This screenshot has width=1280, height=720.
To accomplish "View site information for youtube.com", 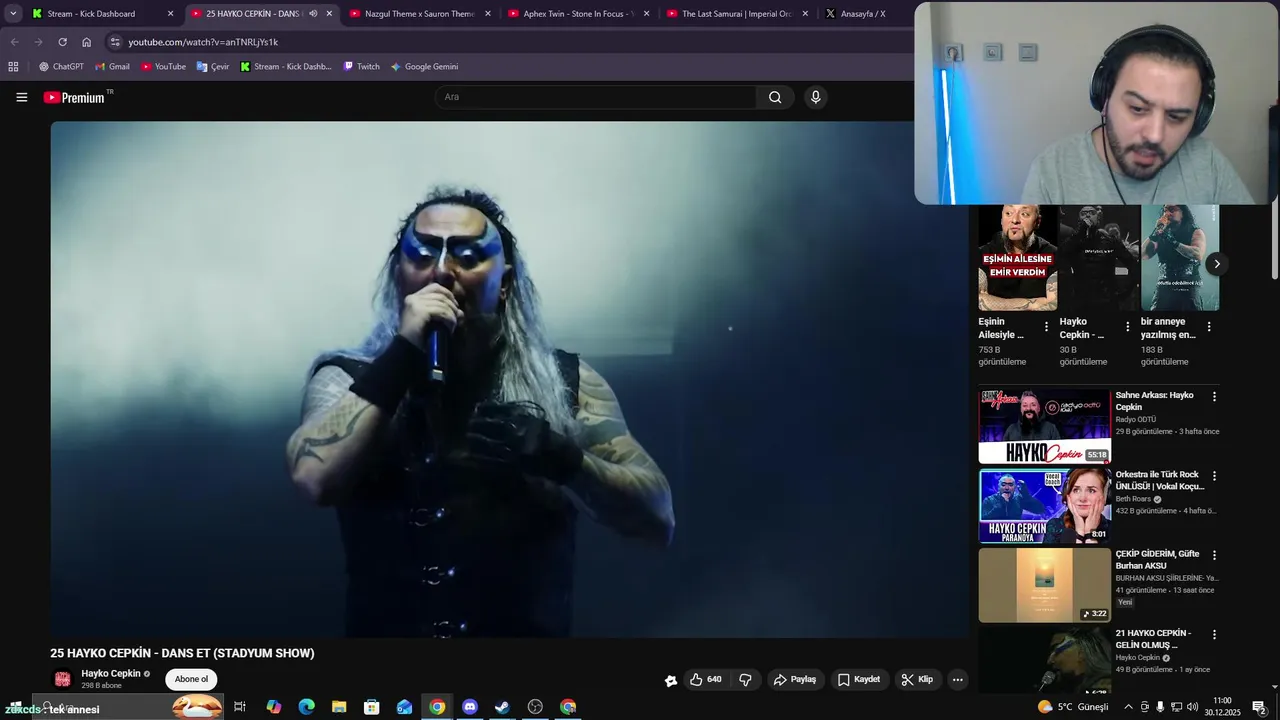I will (x=115, y=42).
